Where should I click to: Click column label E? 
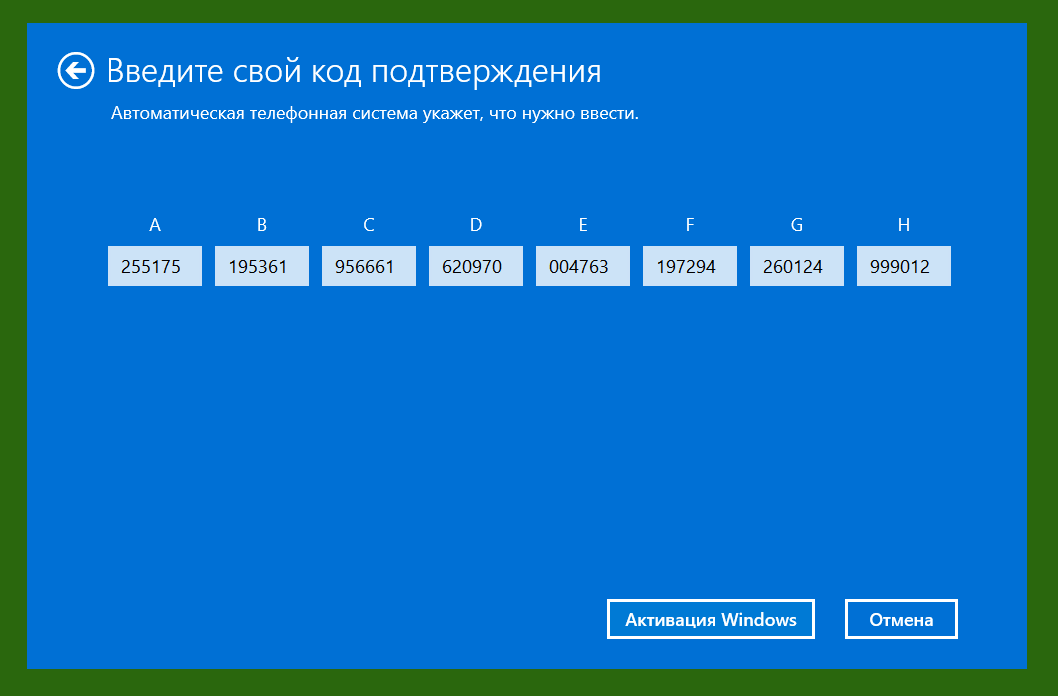(583, 225)
